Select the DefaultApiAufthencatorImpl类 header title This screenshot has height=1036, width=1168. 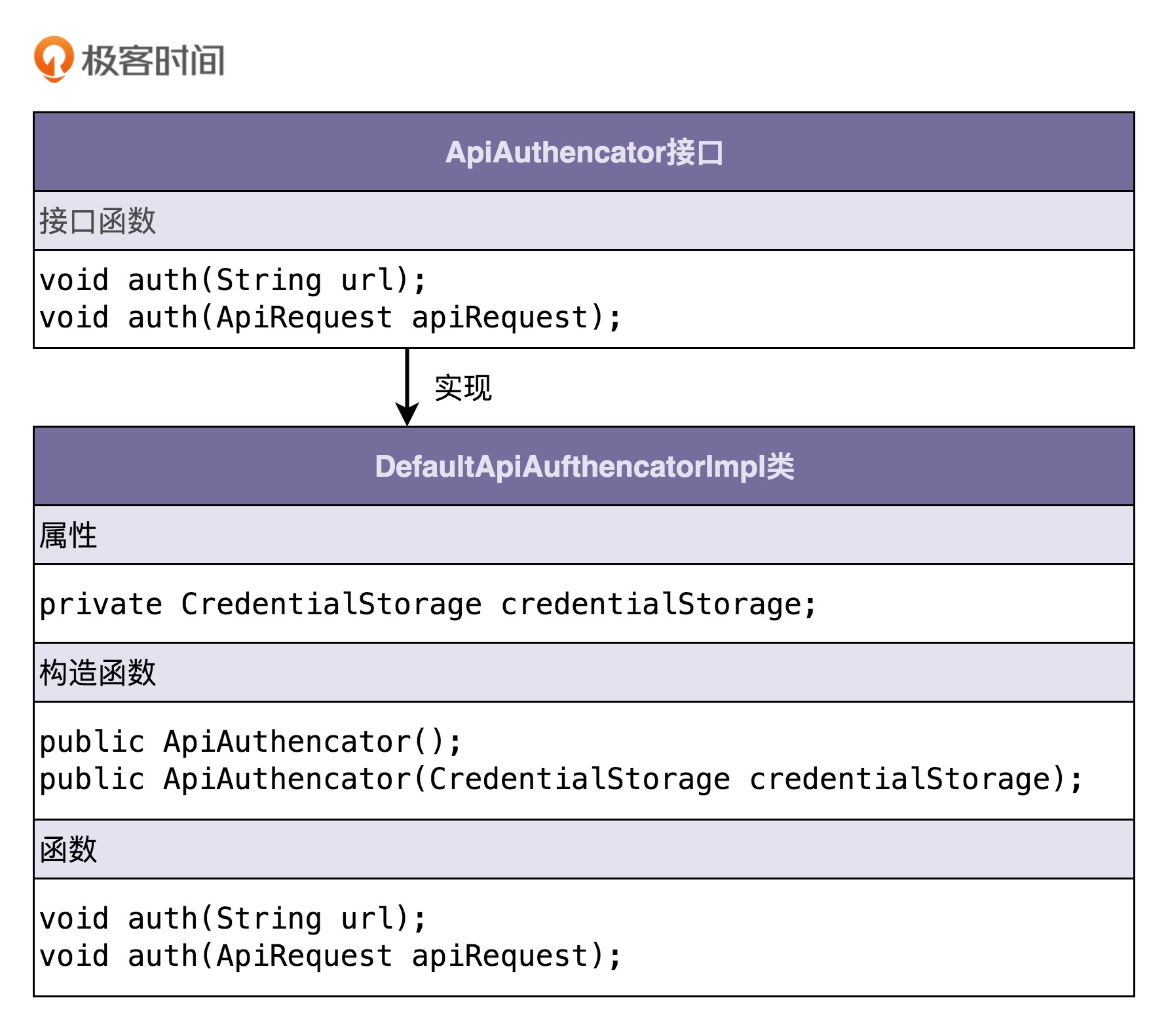[x=584, y=467]
